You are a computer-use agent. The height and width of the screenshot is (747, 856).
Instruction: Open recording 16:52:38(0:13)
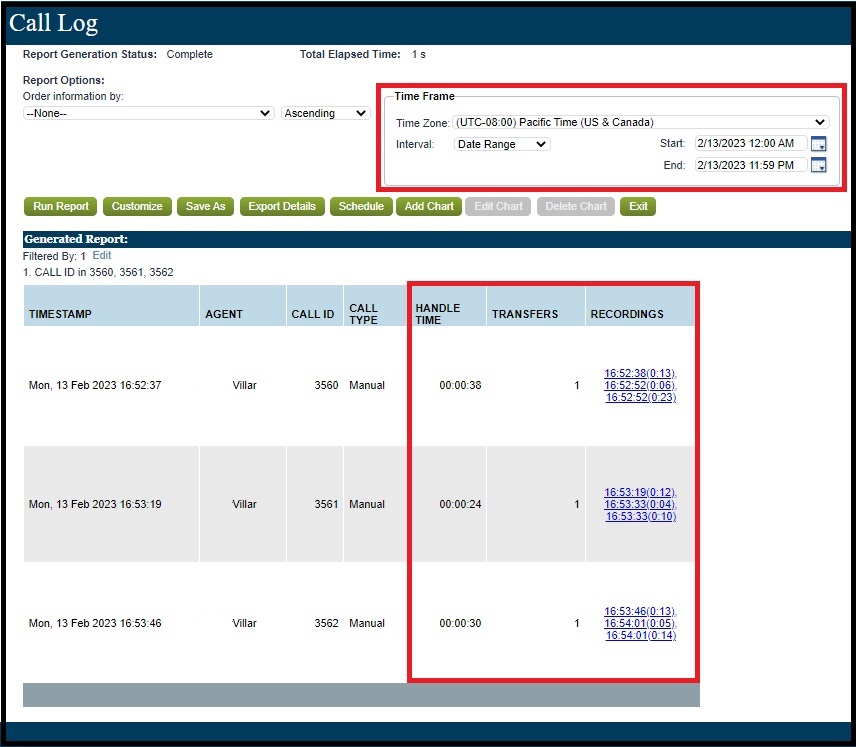(640, 374)
